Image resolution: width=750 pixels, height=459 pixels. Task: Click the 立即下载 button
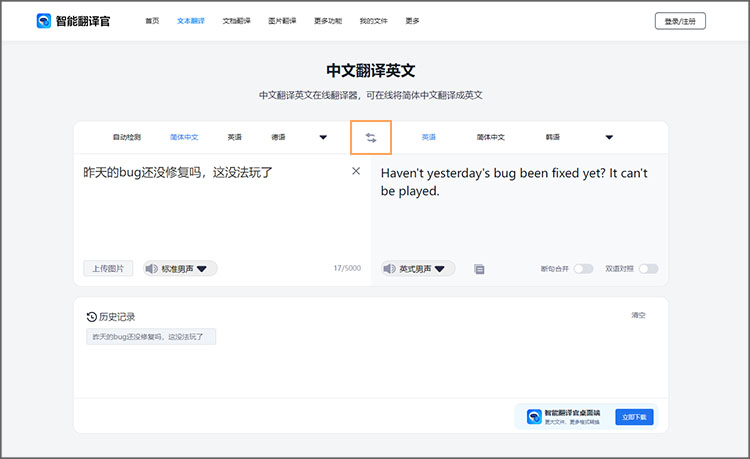click(634, 417)
